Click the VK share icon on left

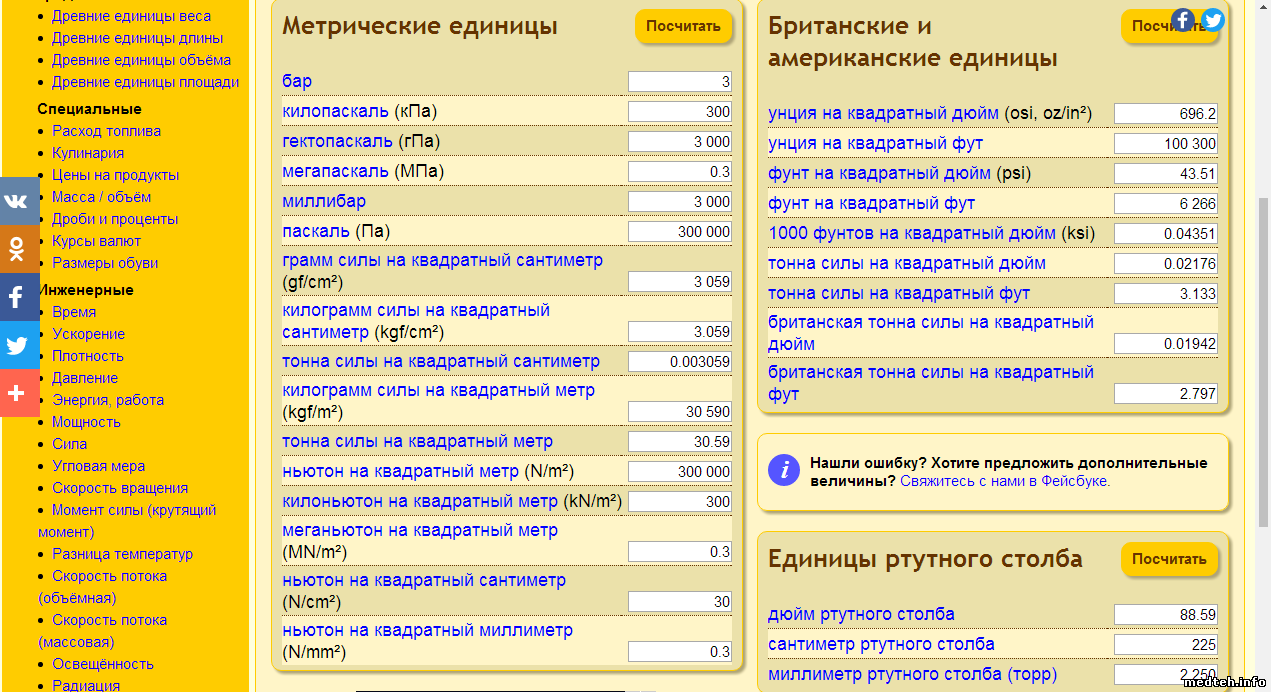(x=17, y=201)
